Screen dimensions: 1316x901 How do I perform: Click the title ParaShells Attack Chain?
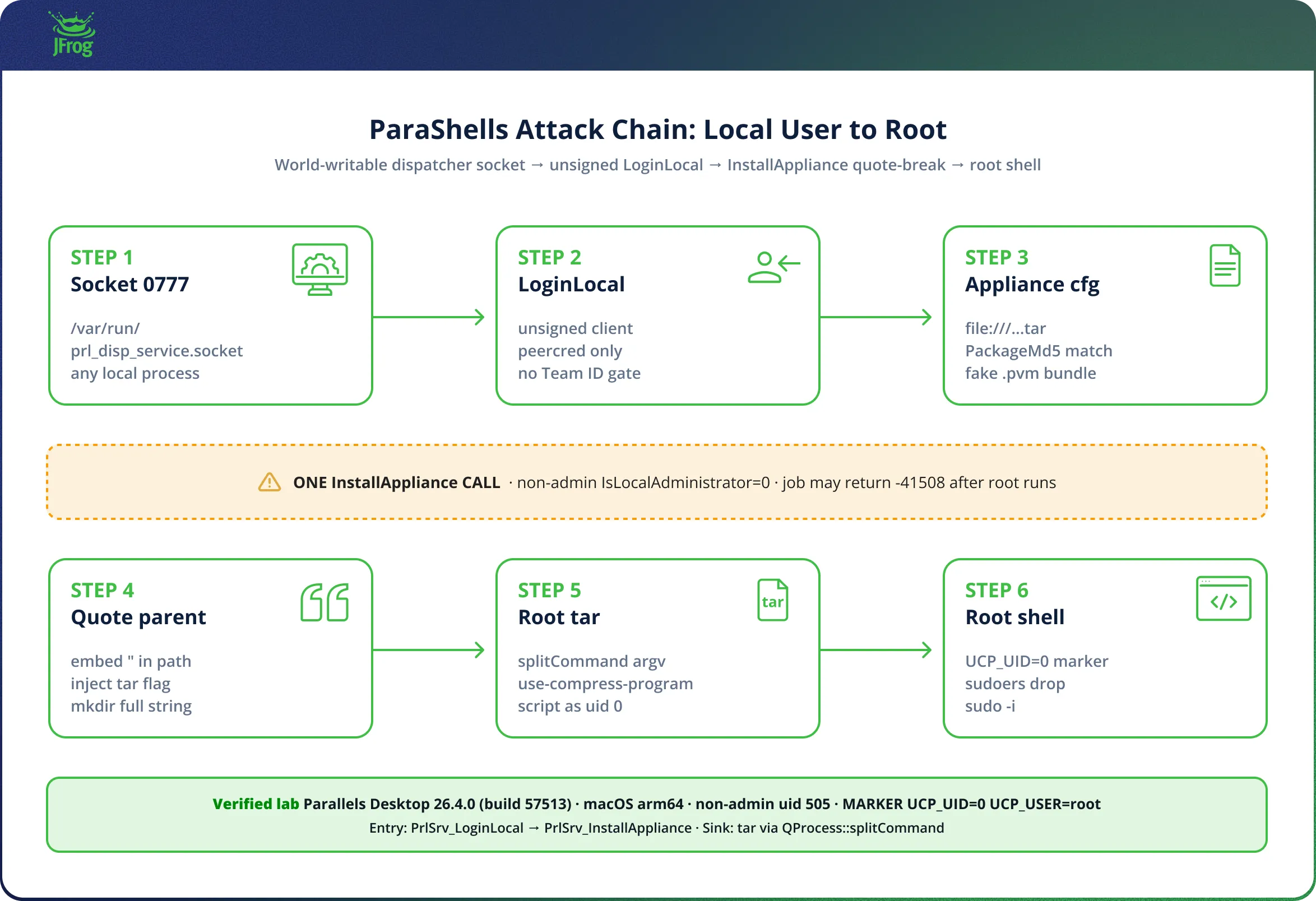pos(657,129)
